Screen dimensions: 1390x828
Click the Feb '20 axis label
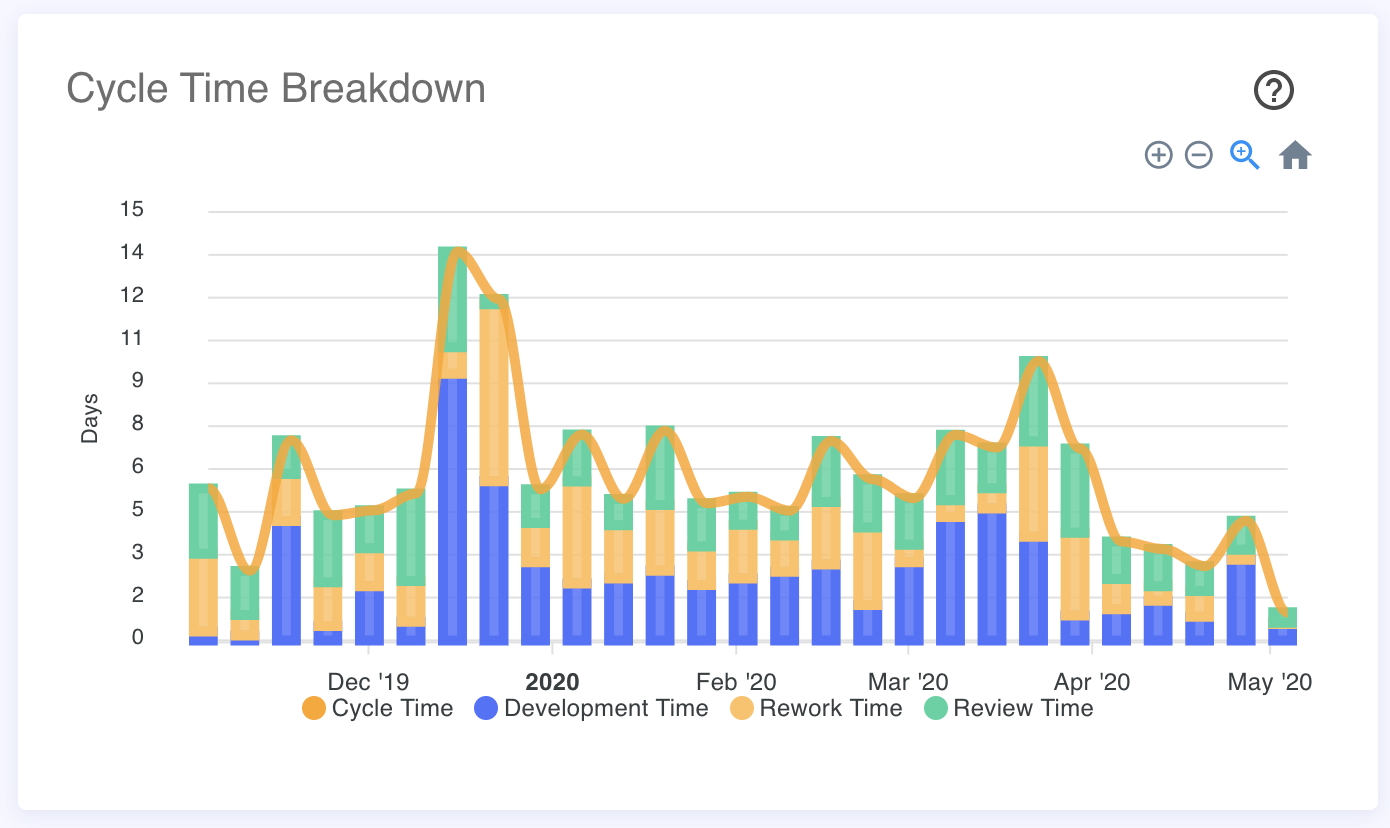[736, 683]
